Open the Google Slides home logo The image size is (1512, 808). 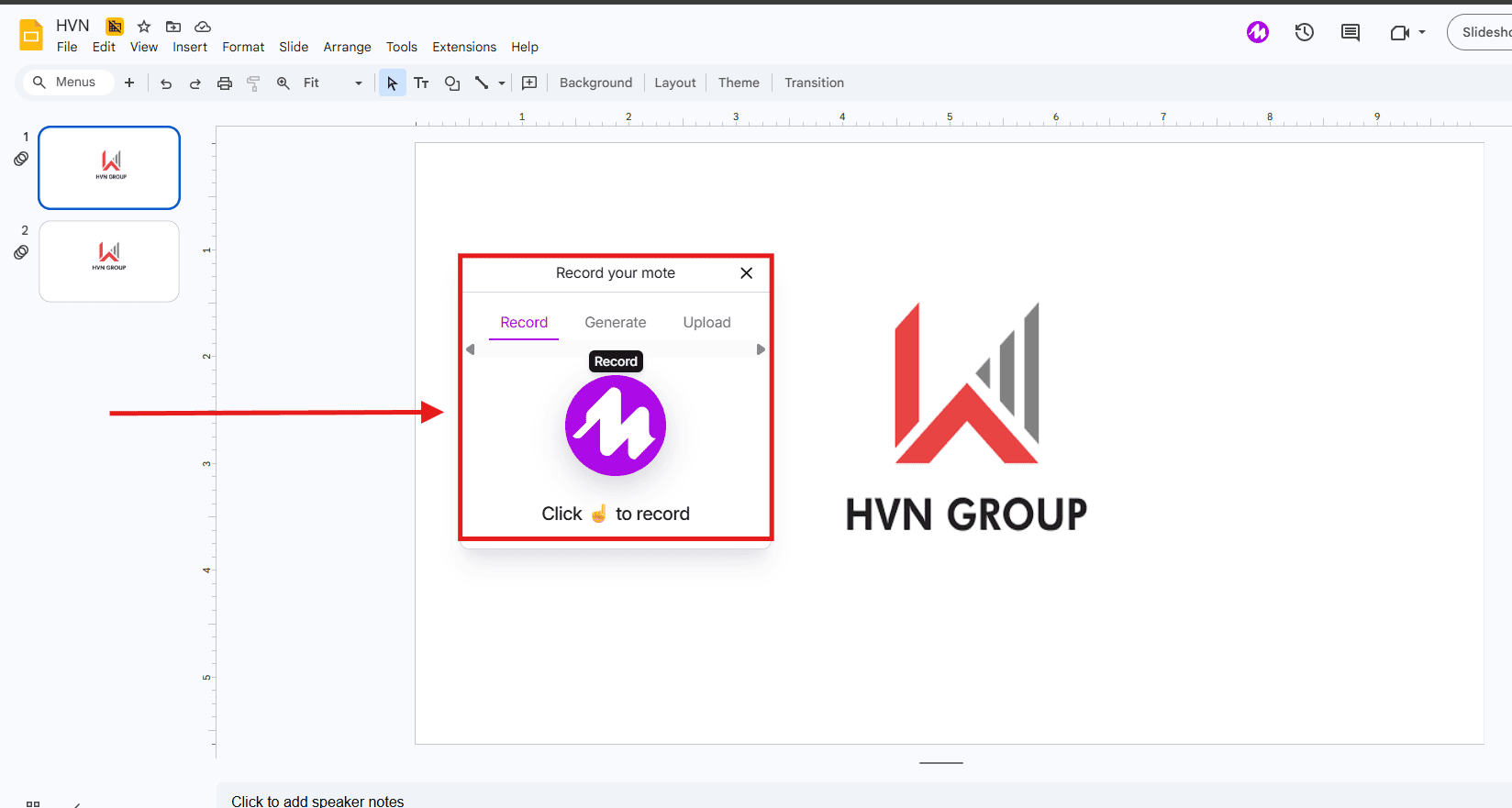[31, 35]
